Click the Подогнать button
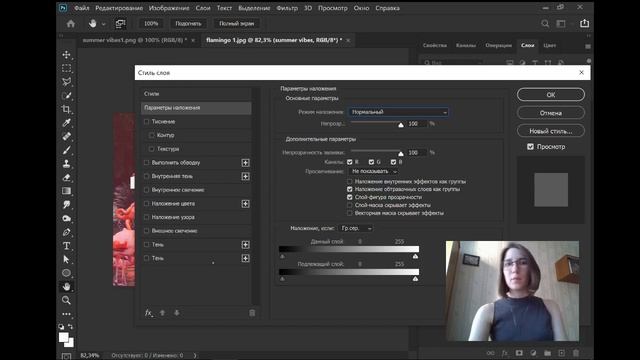The height and width of the screenshot is (360, 640). [x=188, y=24]
